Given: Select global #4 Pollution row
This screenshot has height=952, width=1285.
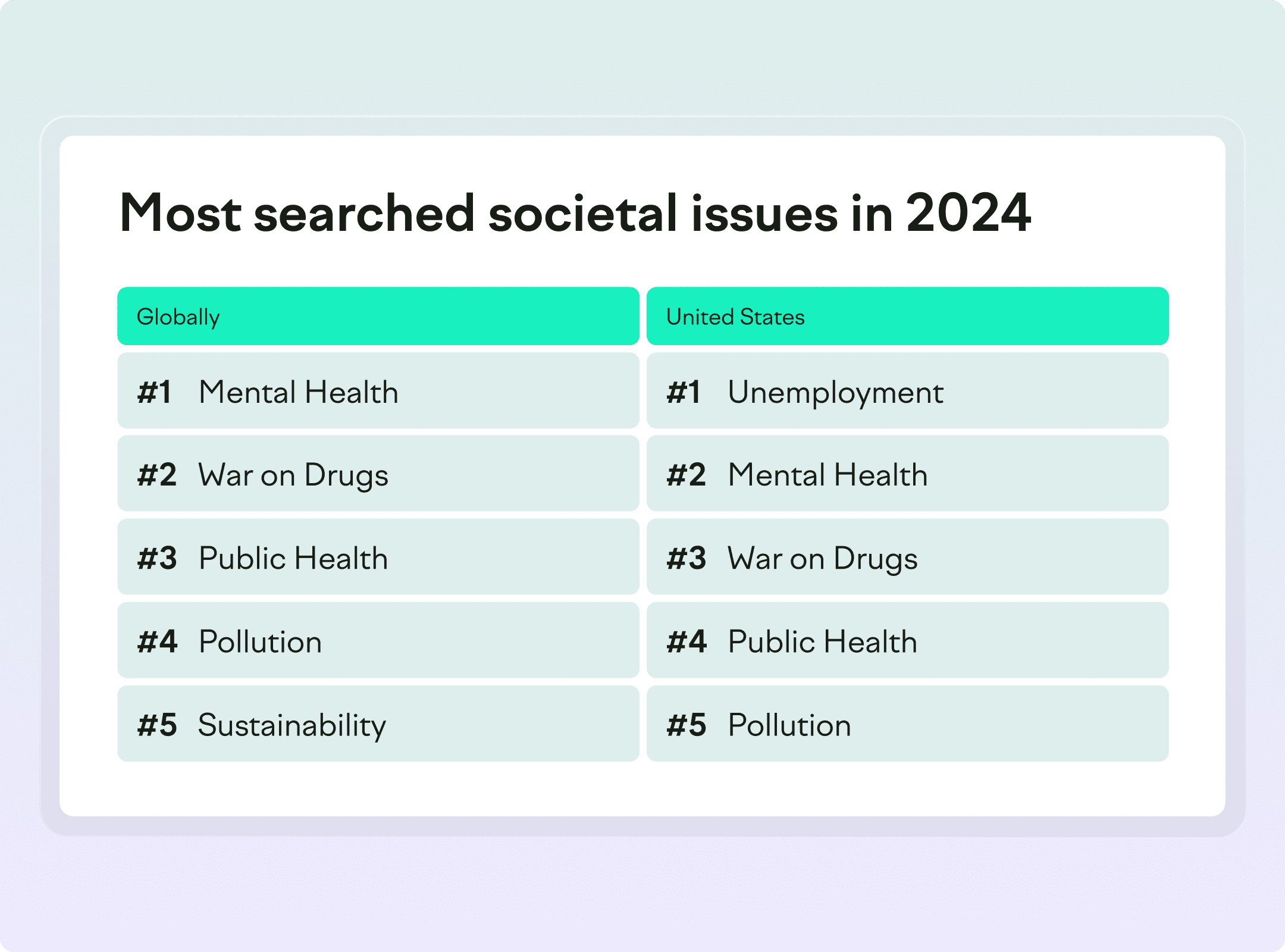Looking at the screenshot, I should coord(378,640).
